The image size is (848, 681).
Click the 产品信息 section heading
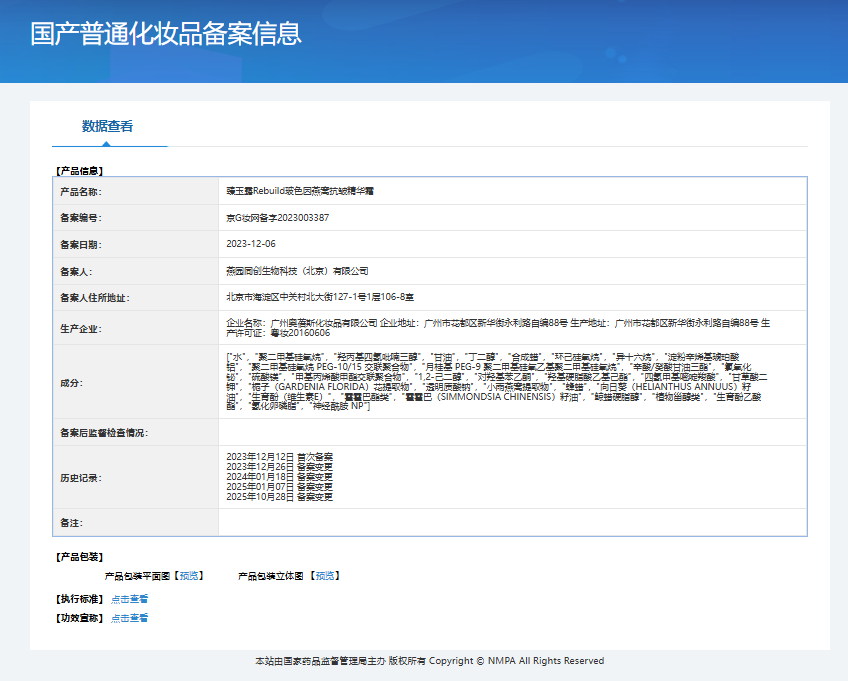click(79, 171)
